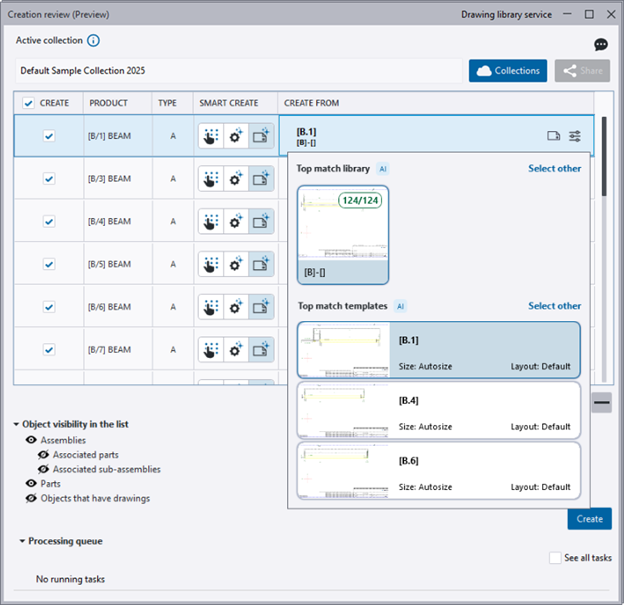
Task: Toggle Associated parts visibility eye
Action: click(x=43, y=455)
